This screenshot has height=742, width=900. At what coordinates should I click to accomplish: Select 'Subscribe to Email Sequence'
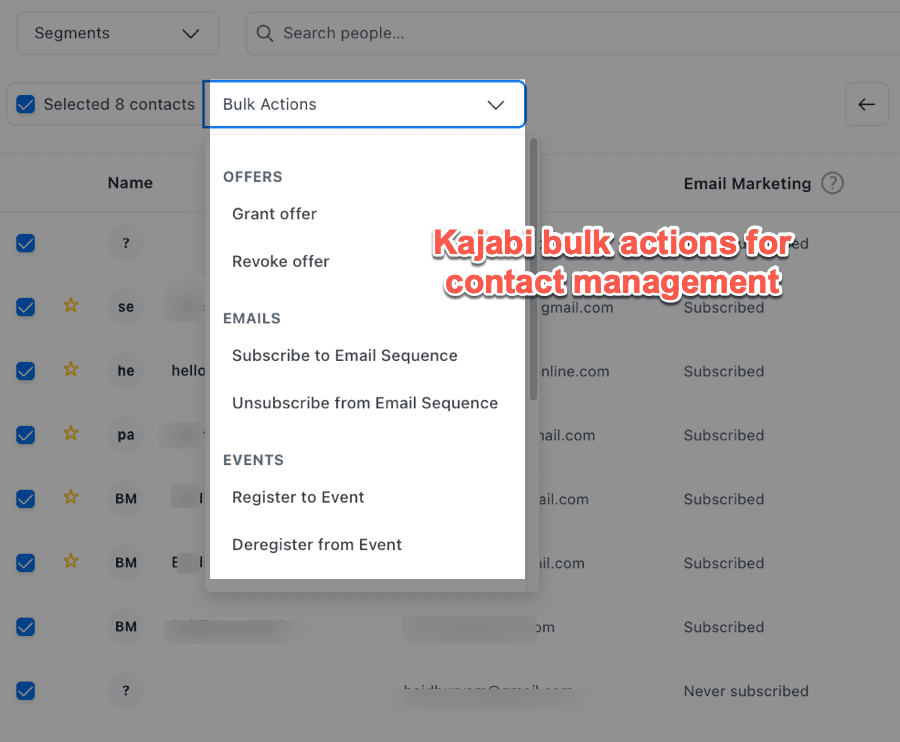coord(345,356)
